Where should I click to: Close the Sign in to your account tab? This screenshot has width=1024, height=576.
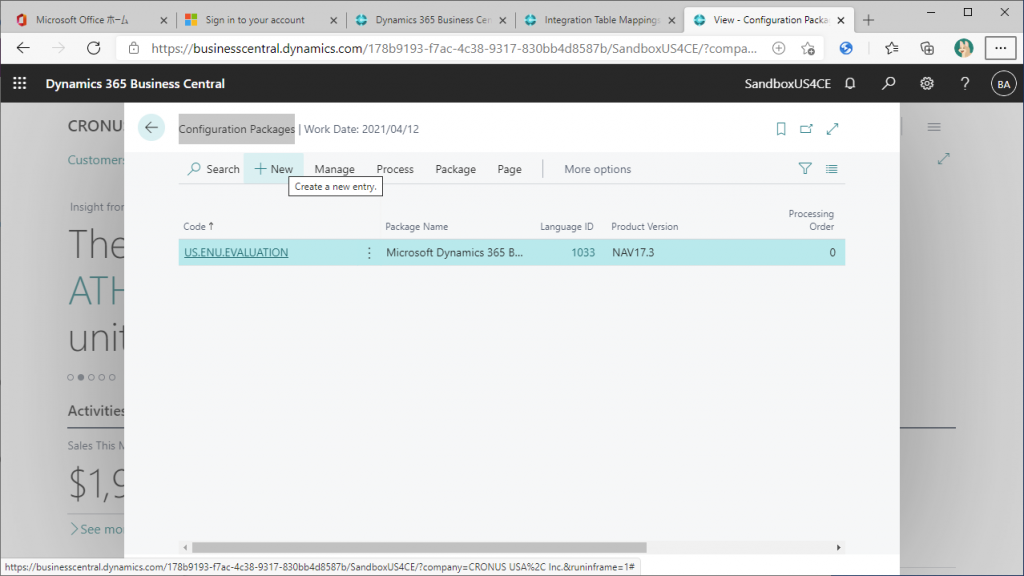click(x=333, y=20)
